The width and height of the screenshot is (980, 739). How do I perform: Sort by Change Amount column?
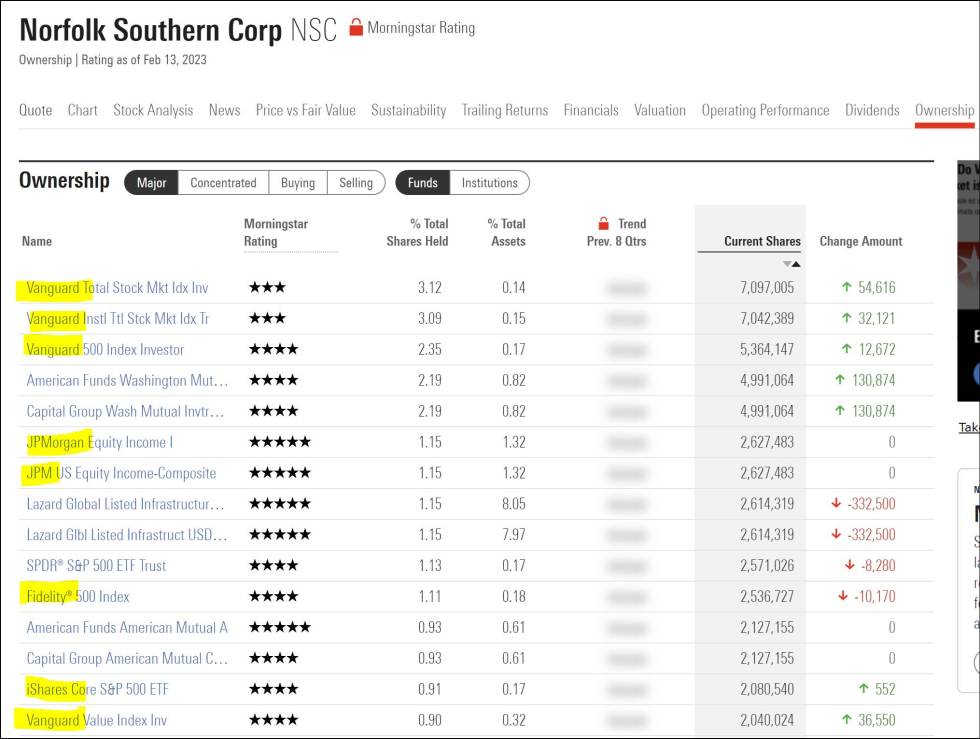pyautogui.click(x=861, y=241)
